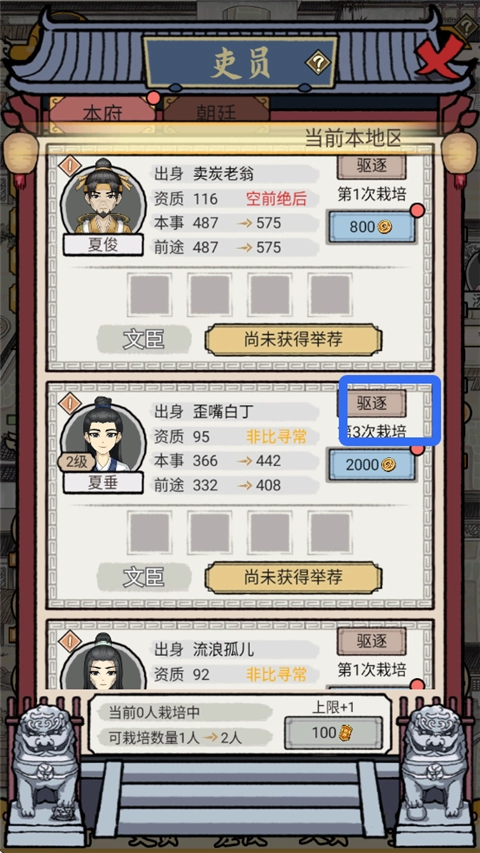Expel 夏垂 with the 驱逐 button
The width and height of the screenshot is (480, 853).
click(372, 403)
